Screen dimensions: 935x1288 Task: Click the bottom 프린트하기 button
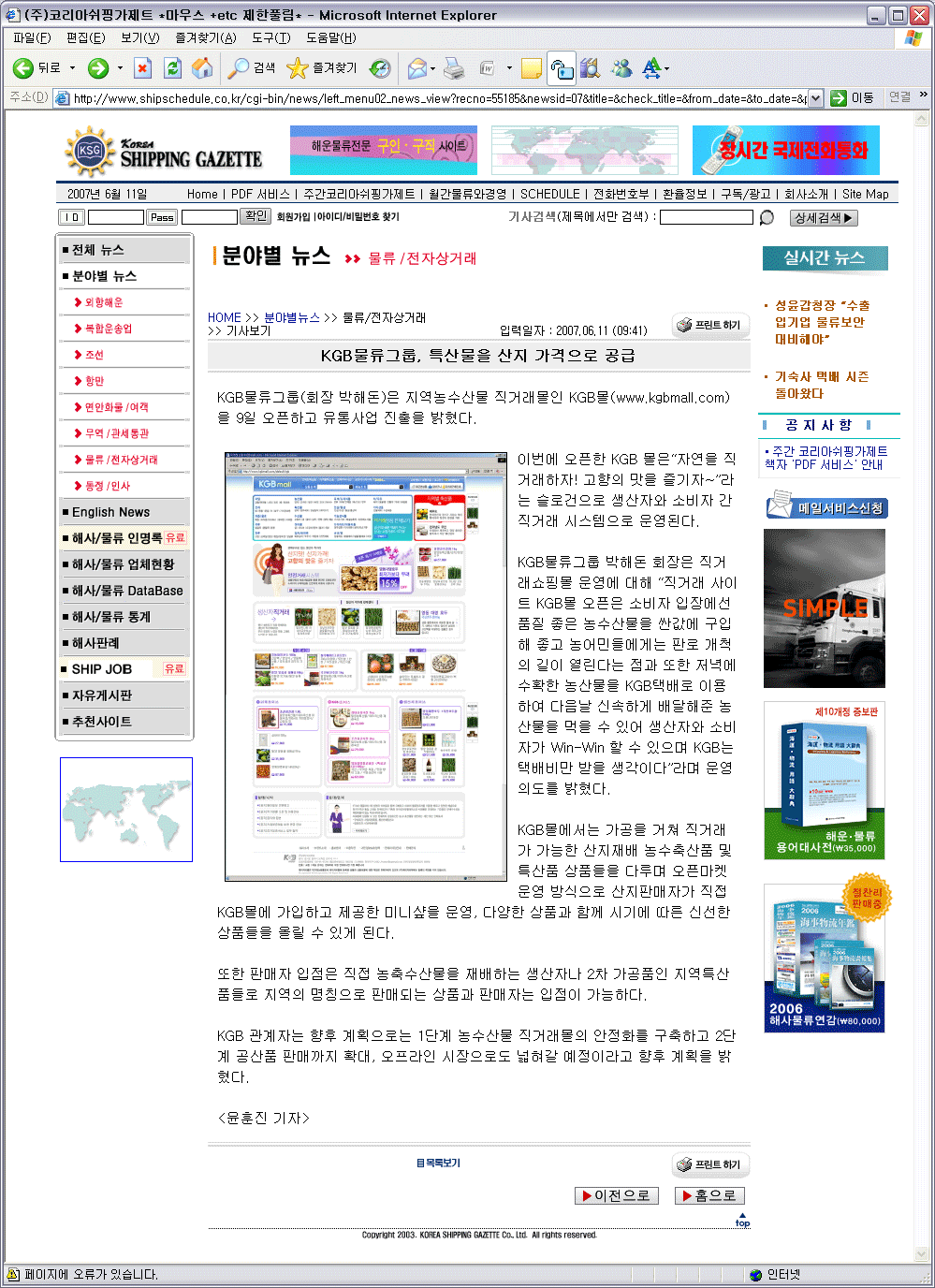point(710,1164)
